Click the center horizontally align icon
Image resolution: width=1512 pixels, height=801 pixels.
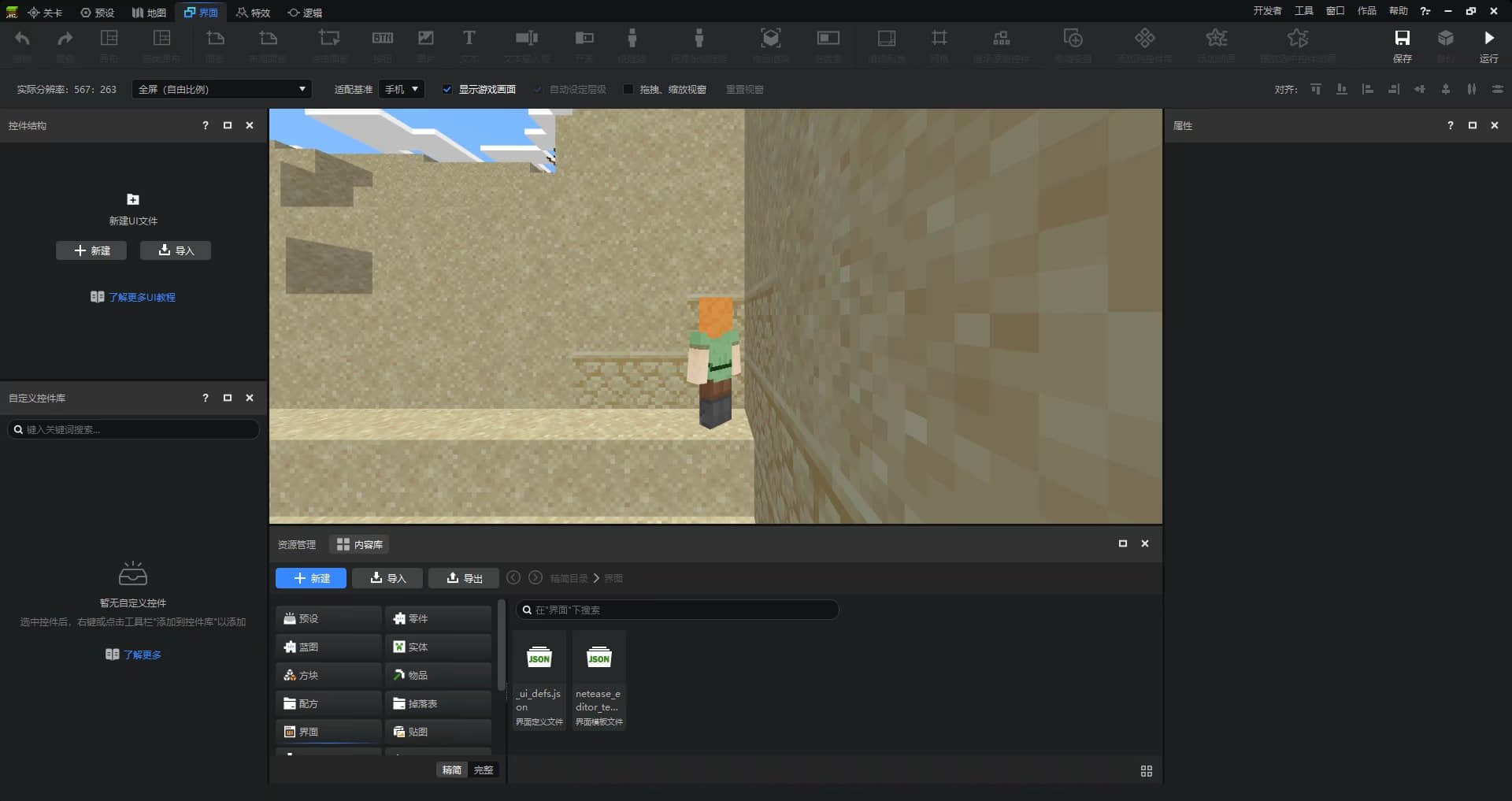[x=1420, y=89]
